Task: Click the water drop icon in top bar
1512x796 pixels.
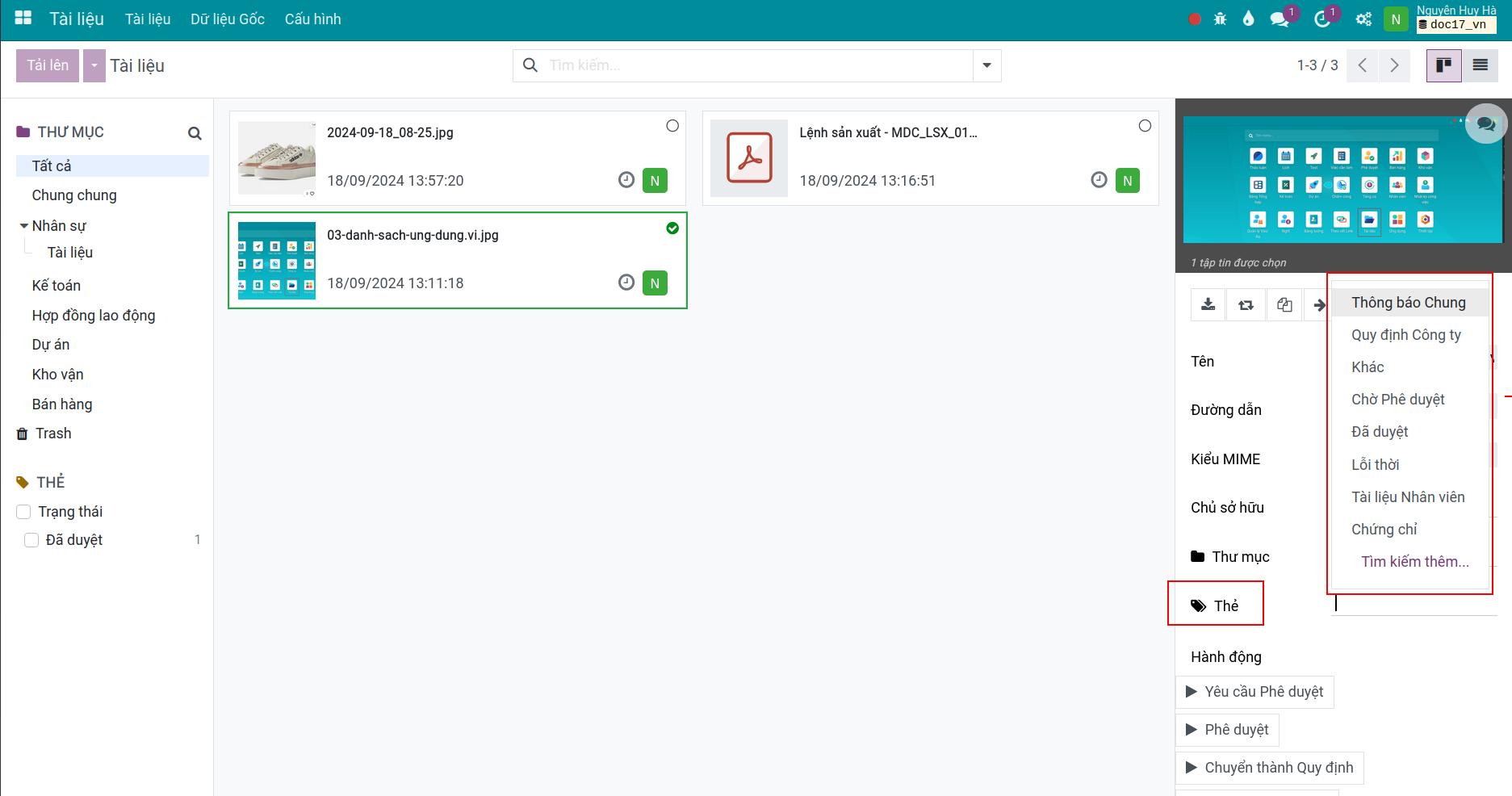Action: click(1248, 19)
